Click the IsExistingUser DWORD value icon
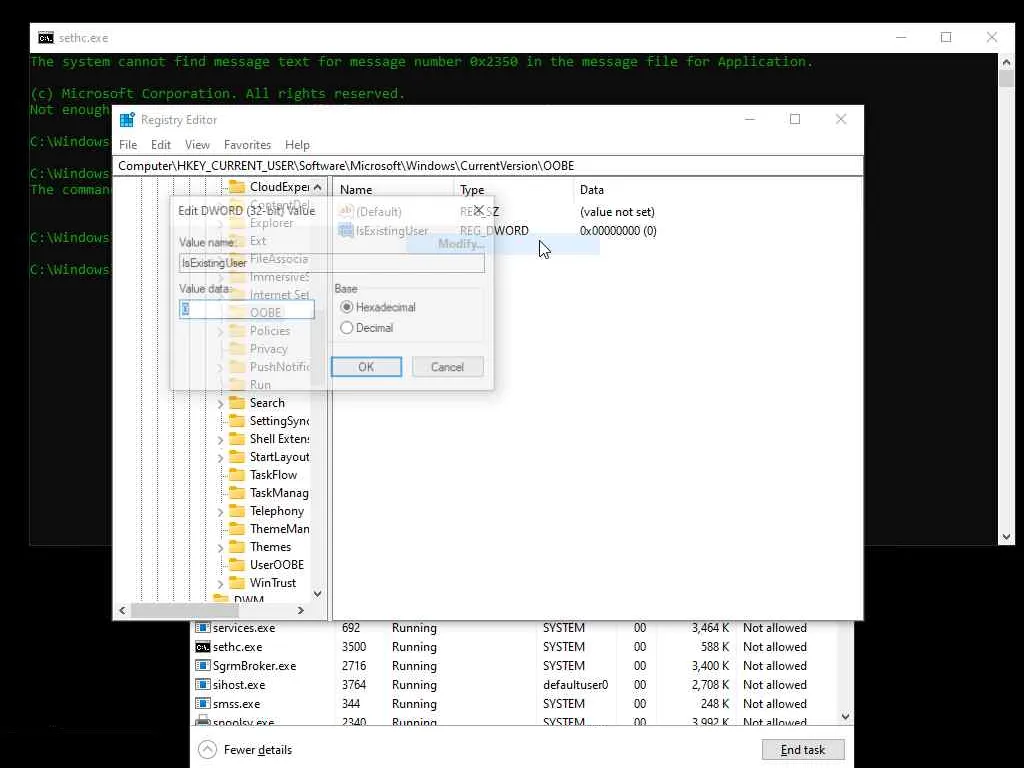This screenshot has width=1024, height=768. 345,231
